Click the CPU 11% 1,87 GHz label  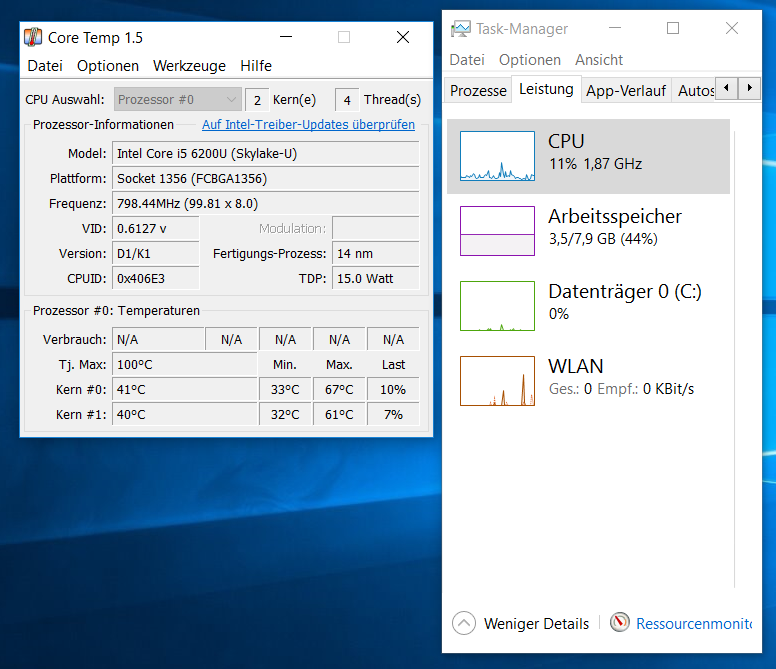[595, 164]
